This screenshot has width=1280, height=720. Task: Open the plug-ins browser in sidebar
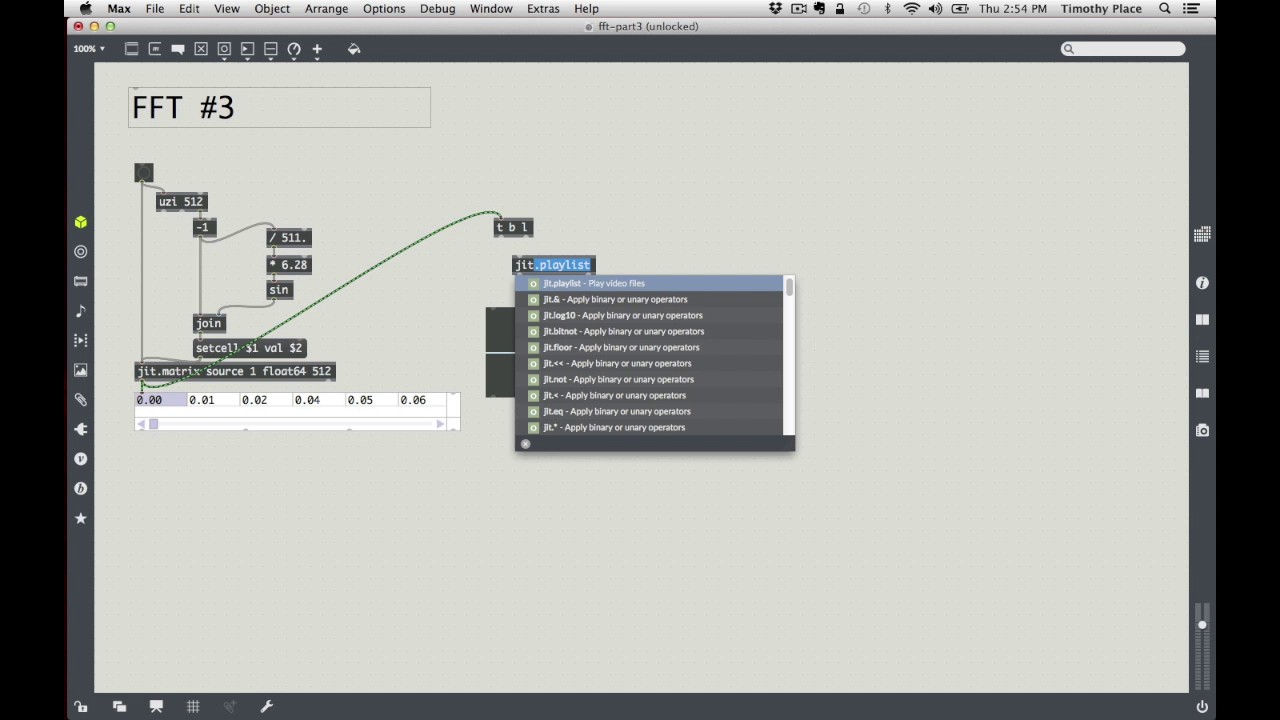click(81, 429)
